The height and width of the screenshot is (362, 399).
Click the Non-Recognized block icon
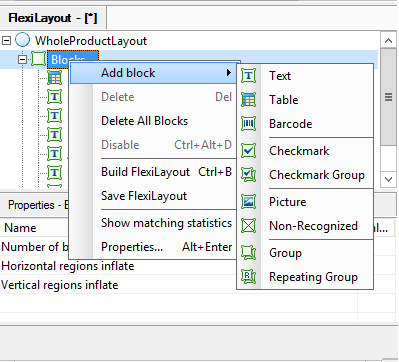coord(248,226)
